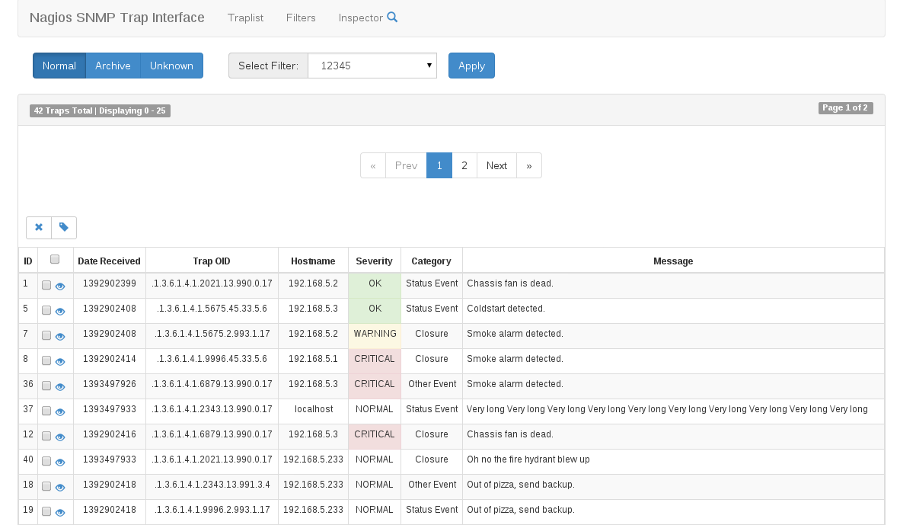Click the date cell 1392902399
Screen dimensions: 900x525
point(110,283)
